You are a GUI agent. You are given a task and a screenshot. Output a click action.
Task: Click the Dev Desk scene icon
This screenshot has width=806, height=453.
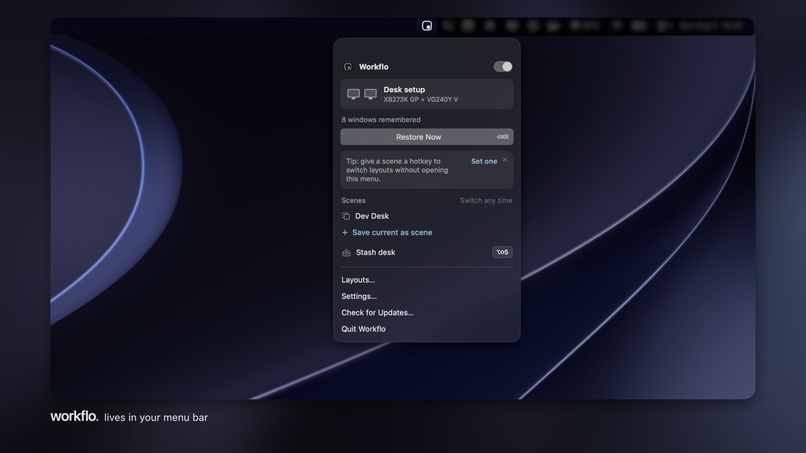pos(346,216)
